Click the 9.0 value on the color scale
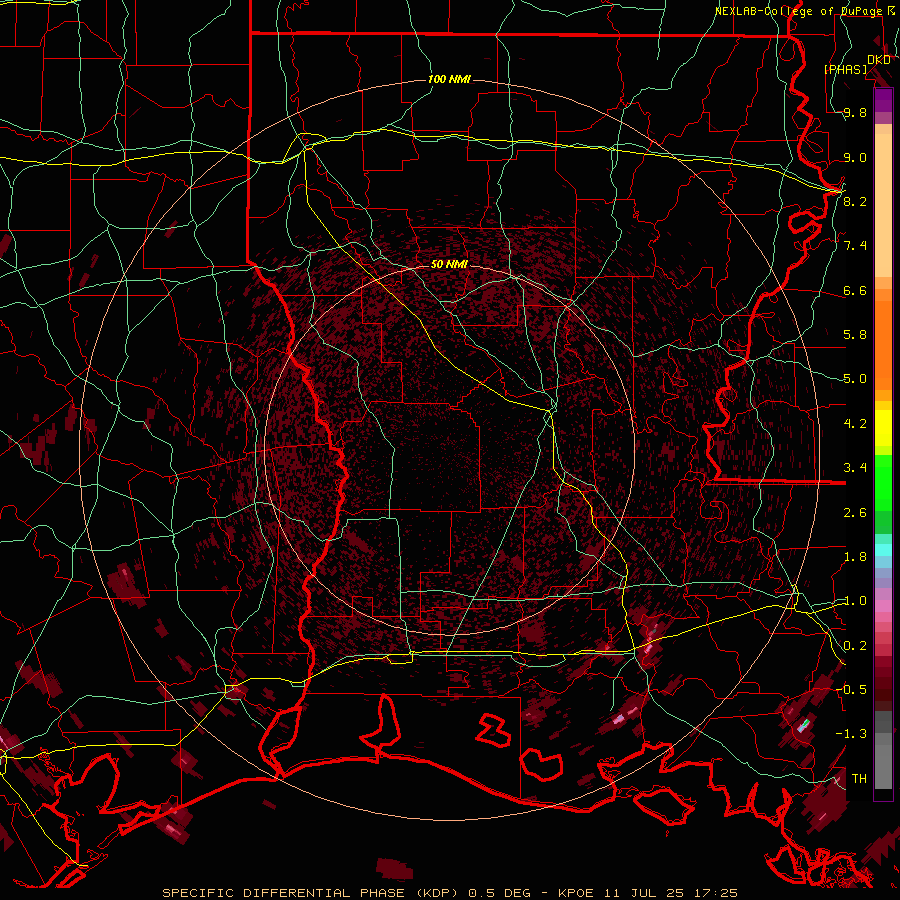 point(855,157)
